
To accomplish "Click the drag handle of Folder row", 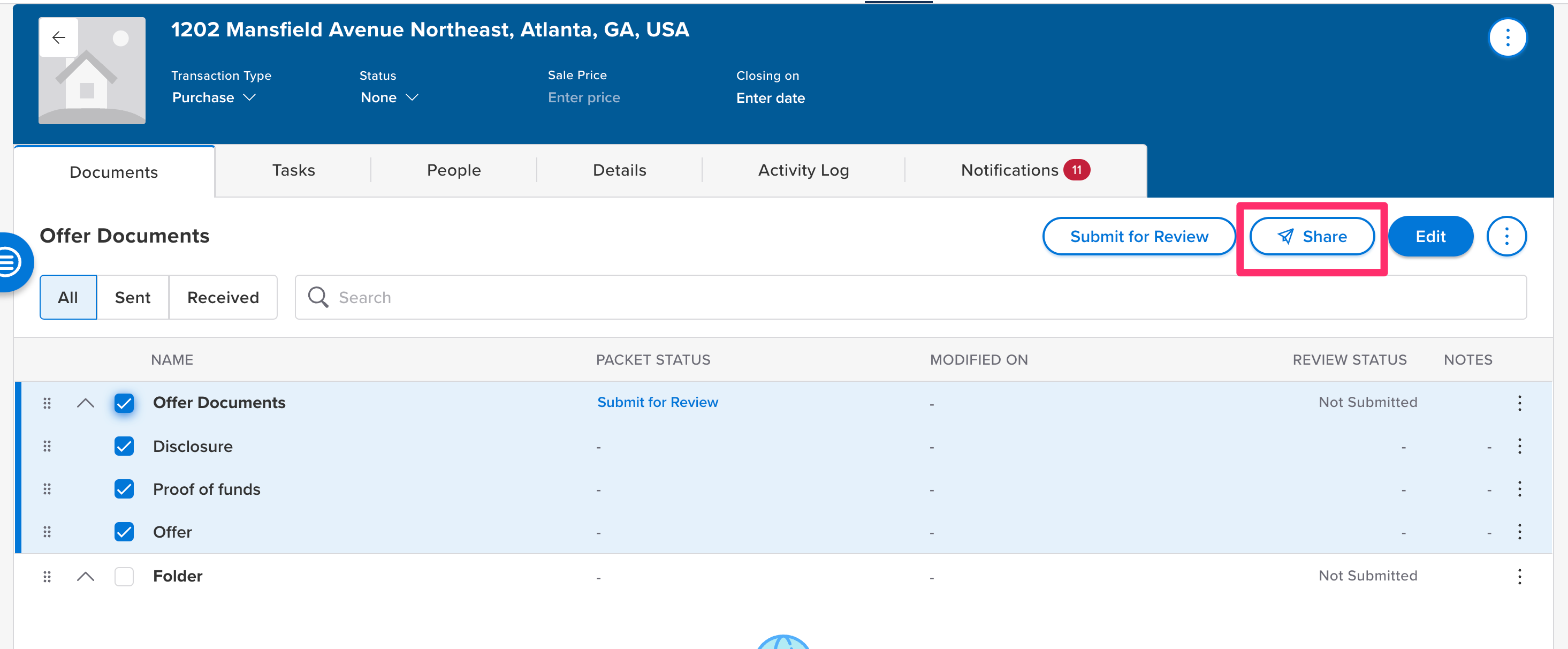I will coord(47,577).
